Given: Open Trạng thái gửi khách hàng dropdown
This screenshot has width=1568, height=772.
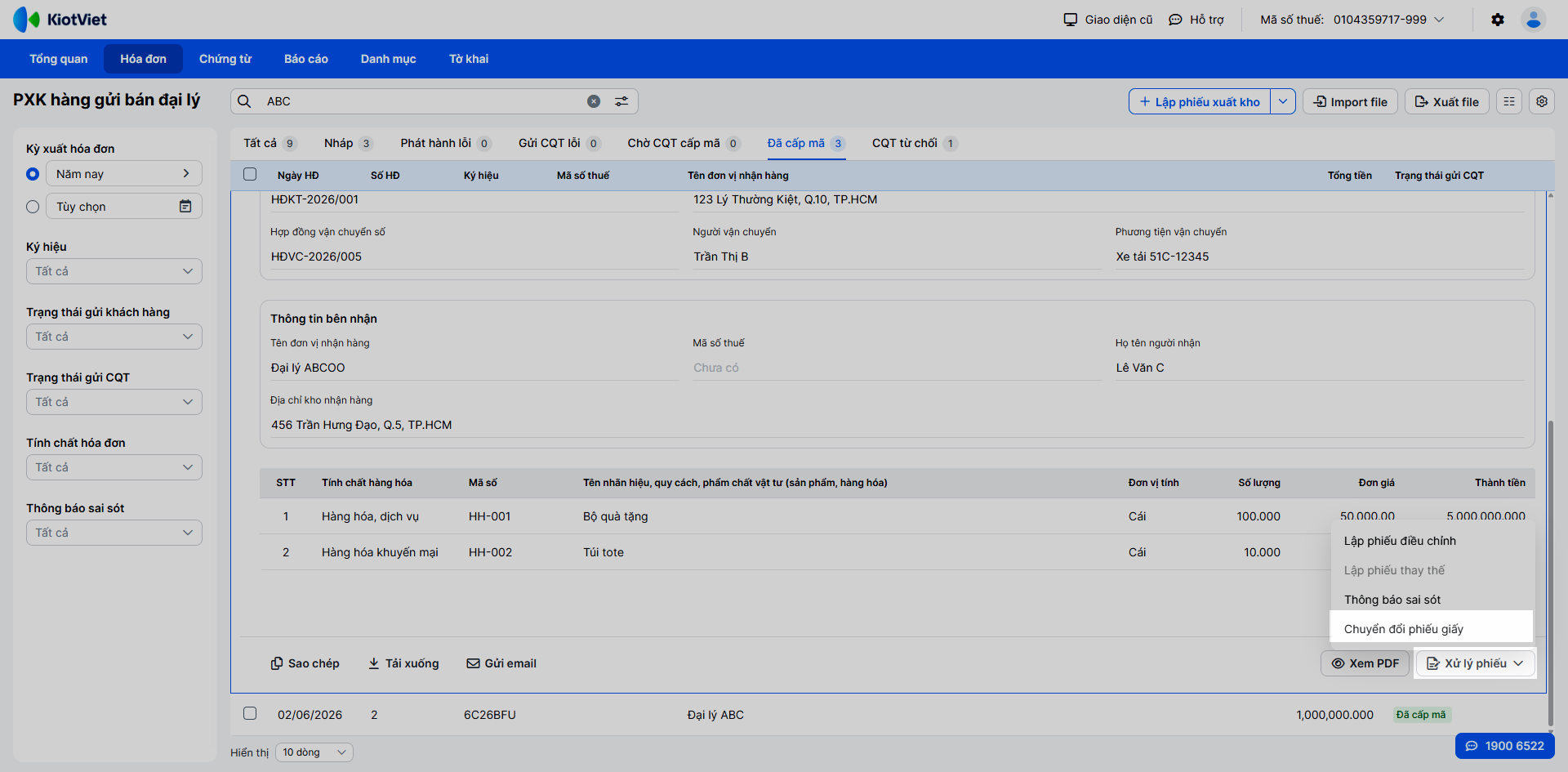Looking at the screenshot, I should (114, 337).
